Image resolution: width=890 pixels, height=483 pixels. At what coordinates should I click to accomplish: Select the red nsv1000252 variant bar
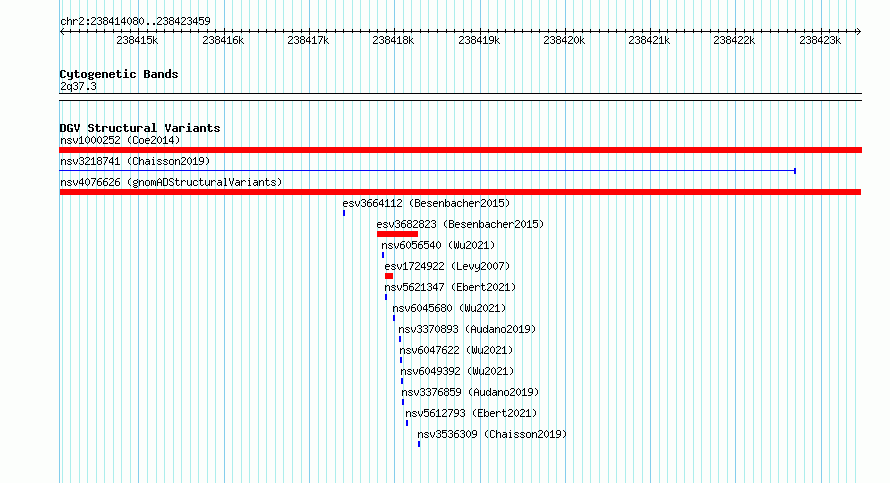[460, 150]
